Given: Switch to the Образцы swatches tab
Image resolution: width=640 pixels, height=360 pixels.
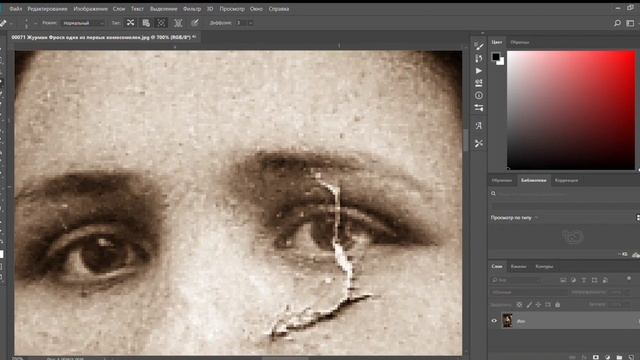Looking at the screenshot, I should coord(520,42).
